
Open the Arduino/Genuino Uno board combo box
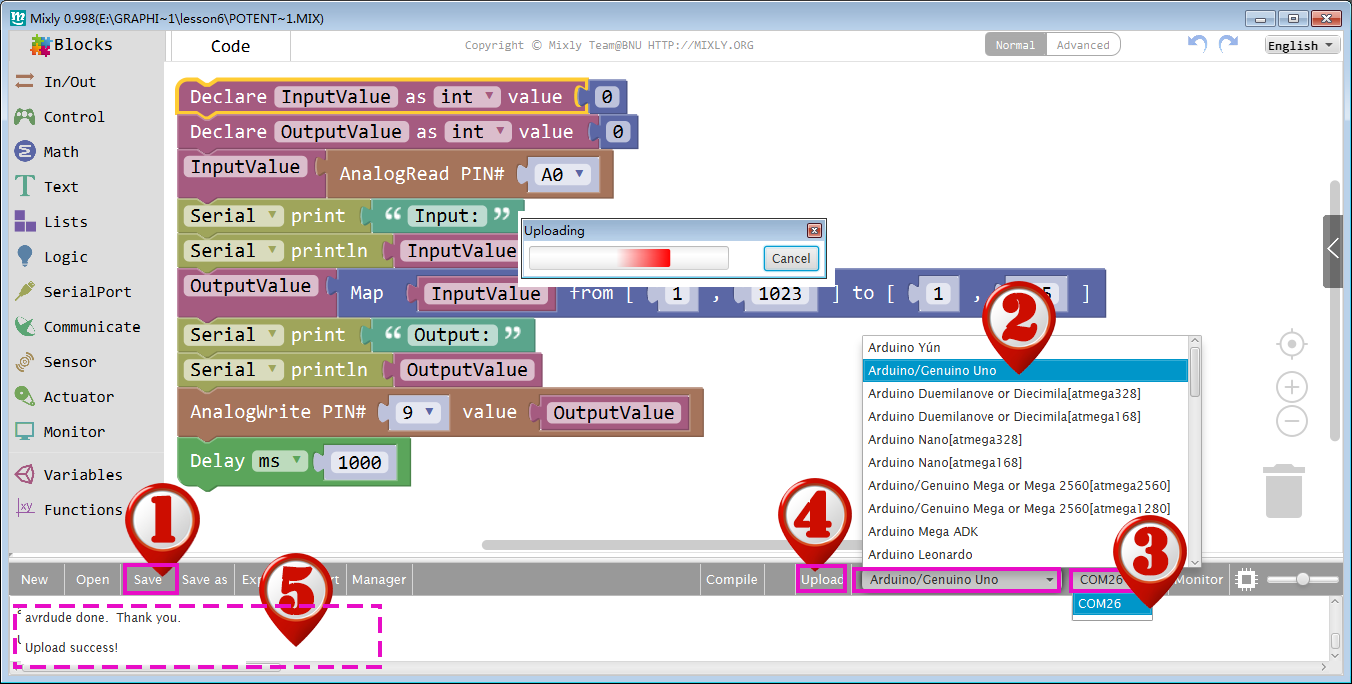coord(957,579)
